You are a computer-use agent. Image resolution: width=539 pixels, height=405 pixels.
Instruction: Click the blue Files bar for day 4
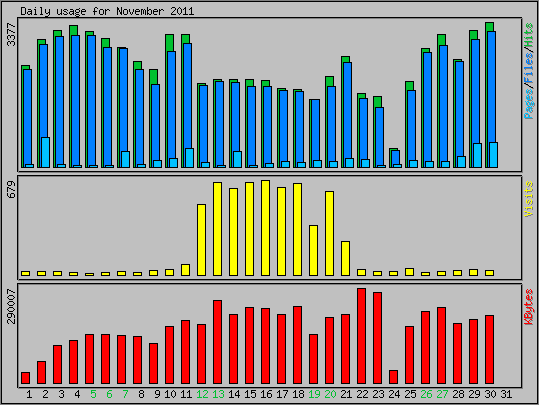pos(76,101)
